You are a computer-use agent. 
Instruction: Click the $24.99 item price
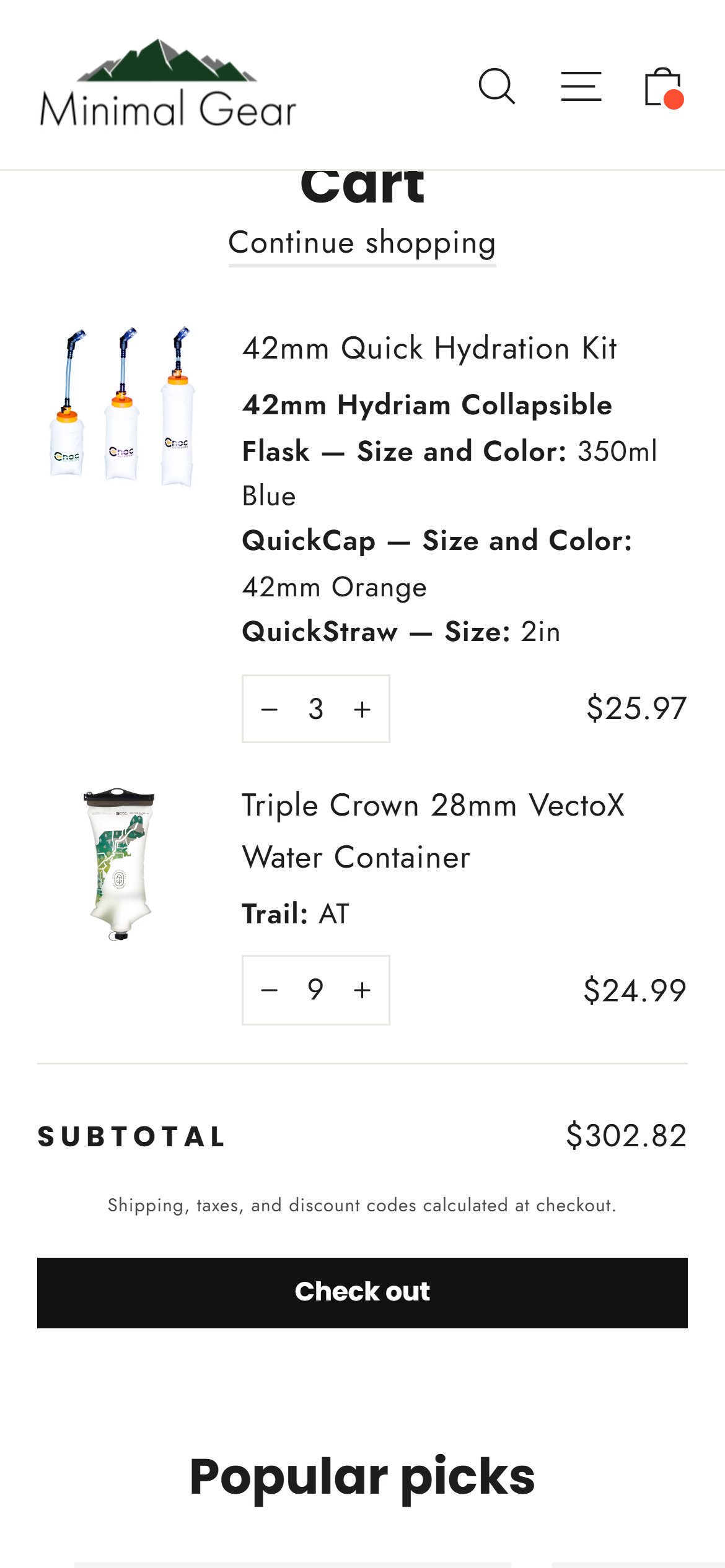pyautogui.click(x=635, y=990)
